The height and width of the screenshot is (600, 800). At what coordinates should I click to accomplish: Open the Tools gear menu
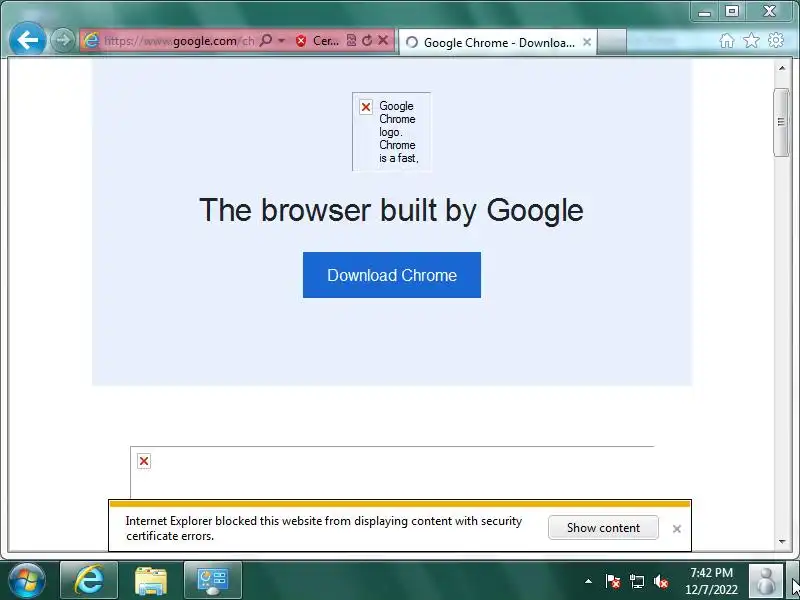click(x=776, y=40)
